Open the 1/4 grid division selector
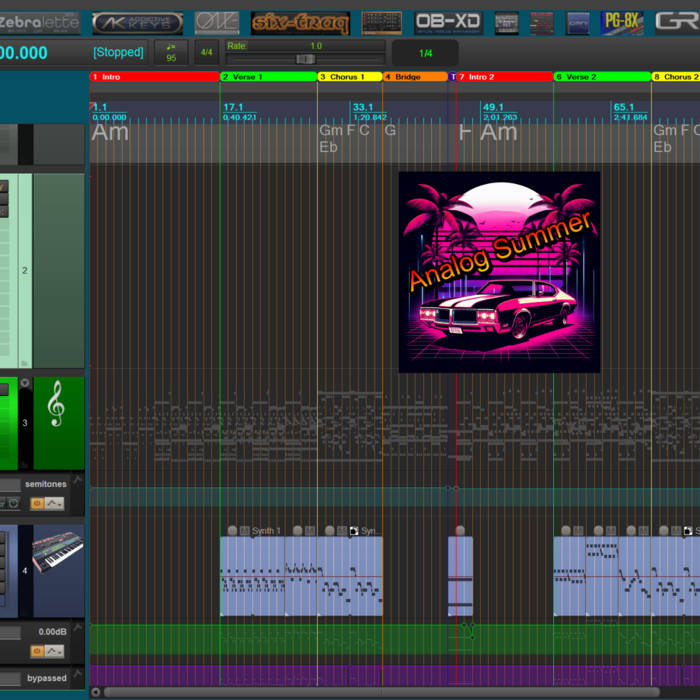700x700 pixels. click(426, 53)
